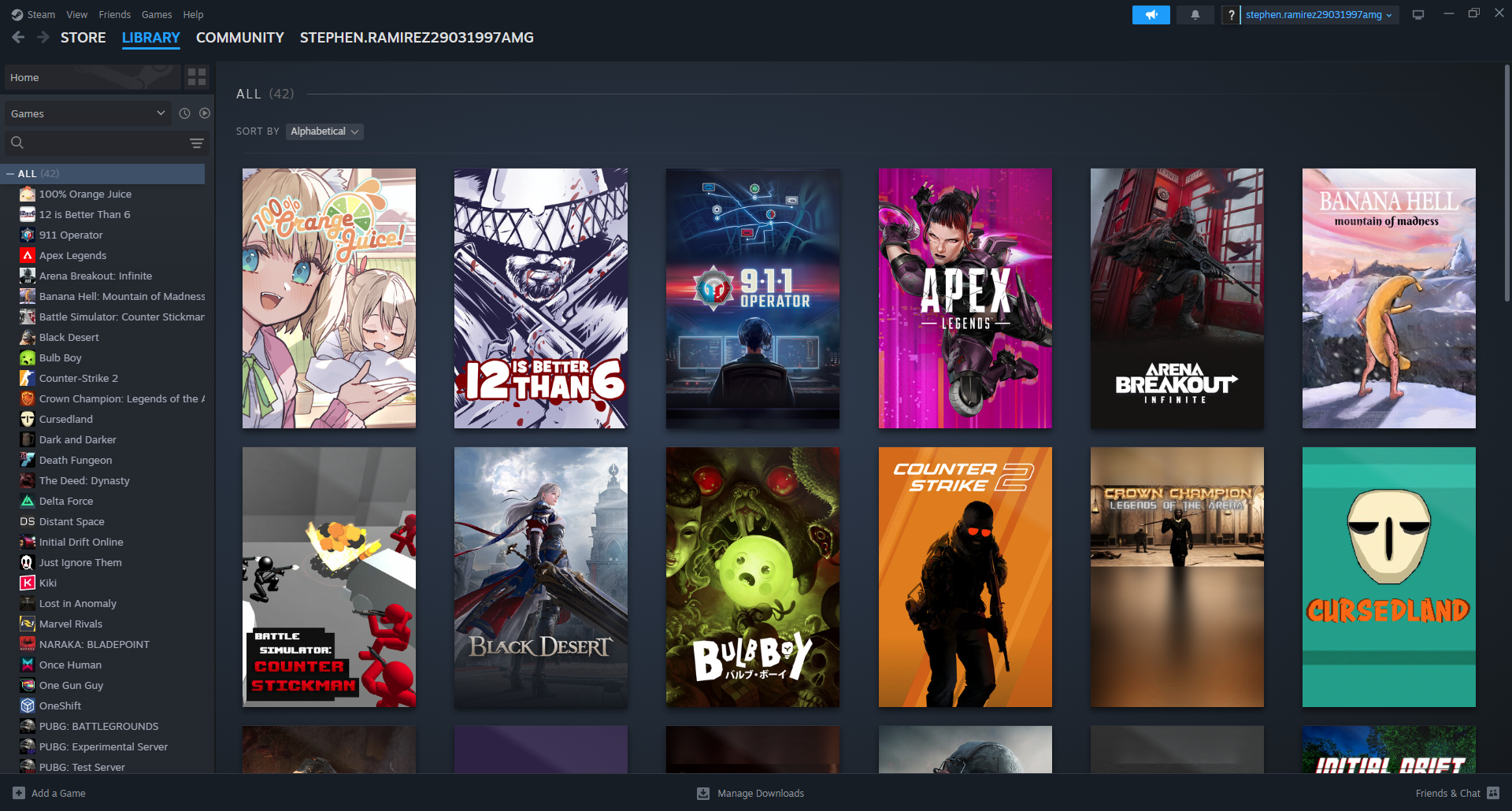Screen dimensions: 1512x811
Task: Click the library search field
Action: (x=106, y=143)
